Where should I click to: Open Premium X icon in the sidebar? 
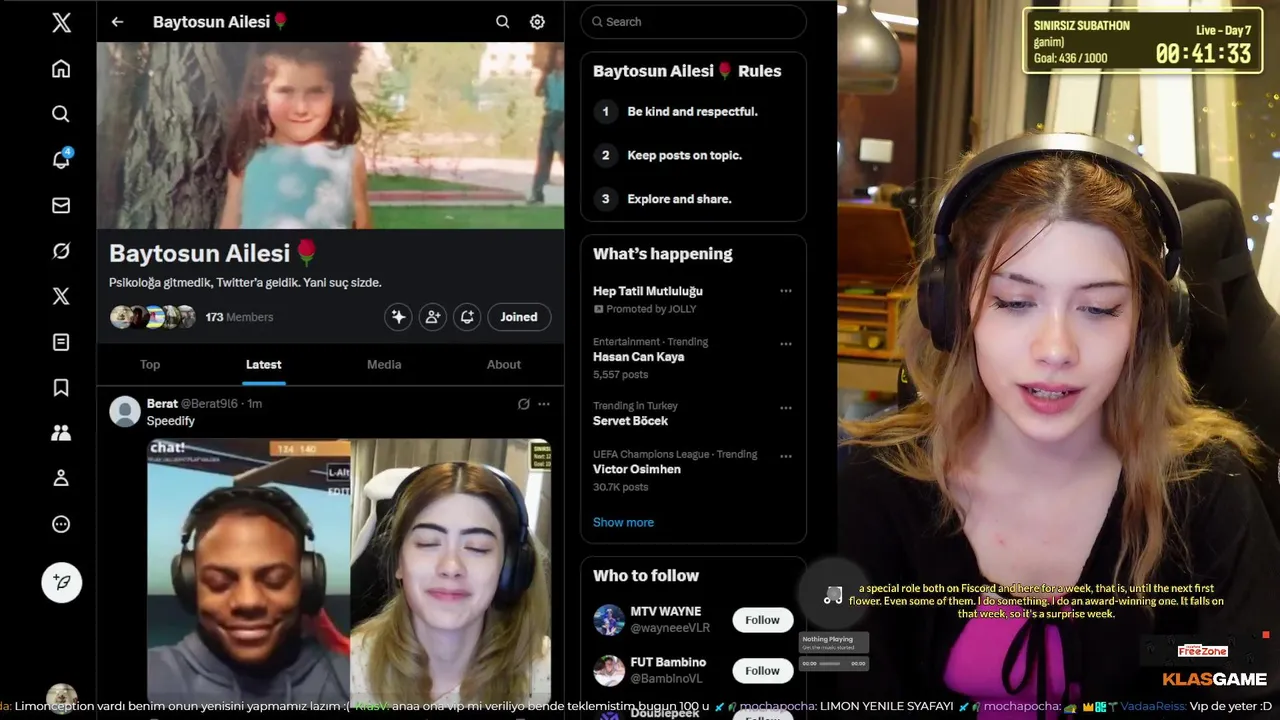pyautogui.click(x=61, y=296)
